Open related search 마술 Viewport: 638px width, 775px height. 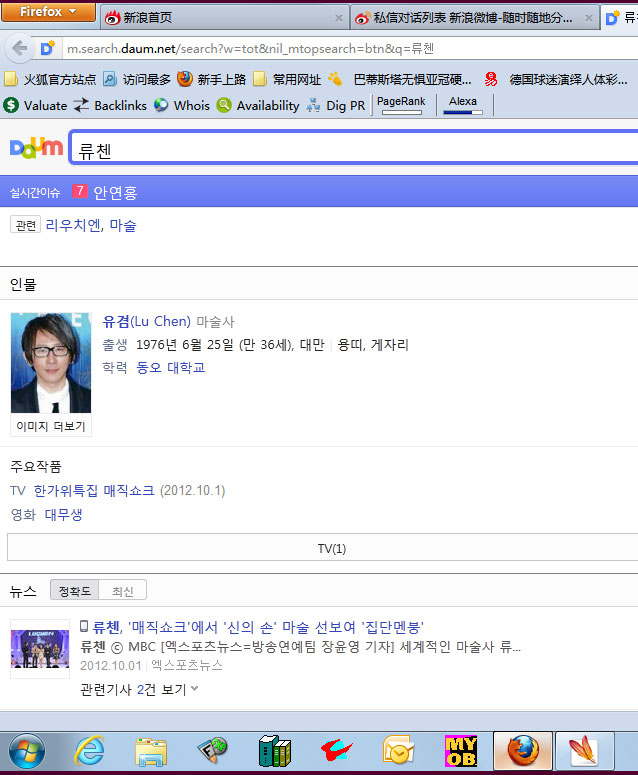123,225
